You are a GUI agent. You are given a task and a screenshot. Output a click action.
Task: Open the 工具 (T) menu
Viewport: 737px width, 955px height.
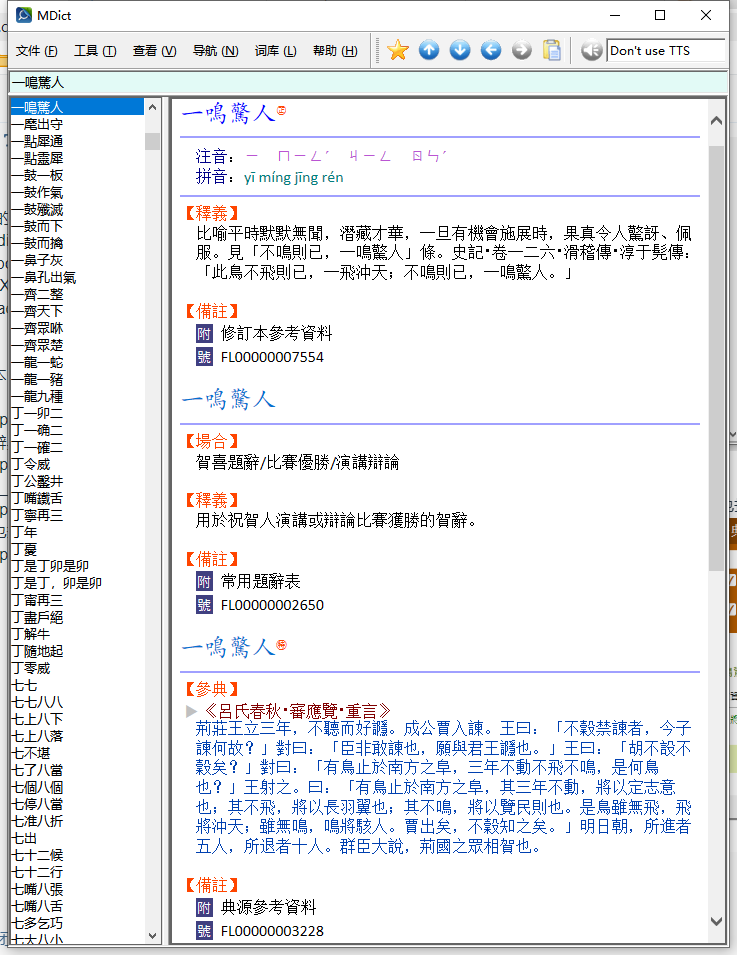coord(95,51)
